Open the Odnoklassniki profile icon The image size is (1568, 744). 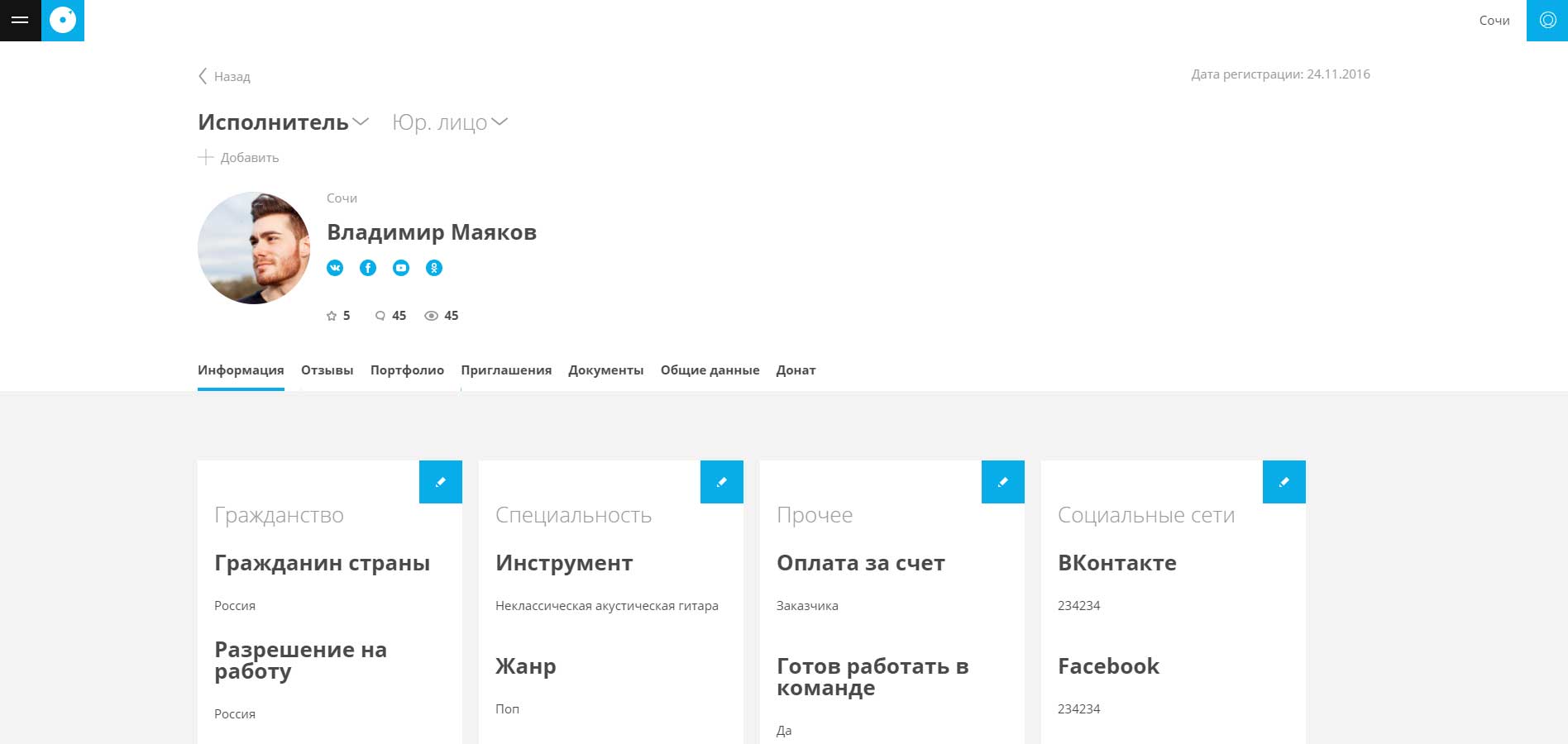pyautogui.click(x=434, y=268)
